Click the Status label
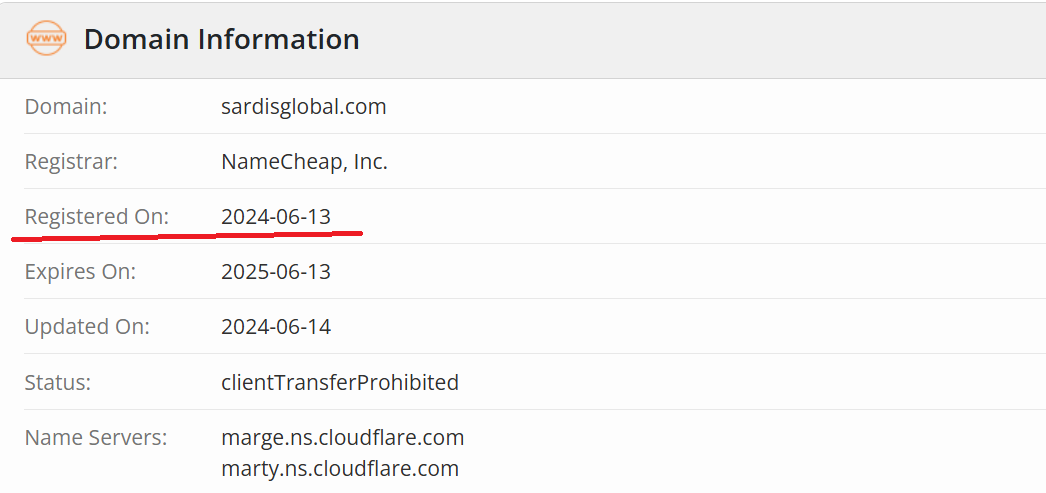 click(x=58, y=381)
